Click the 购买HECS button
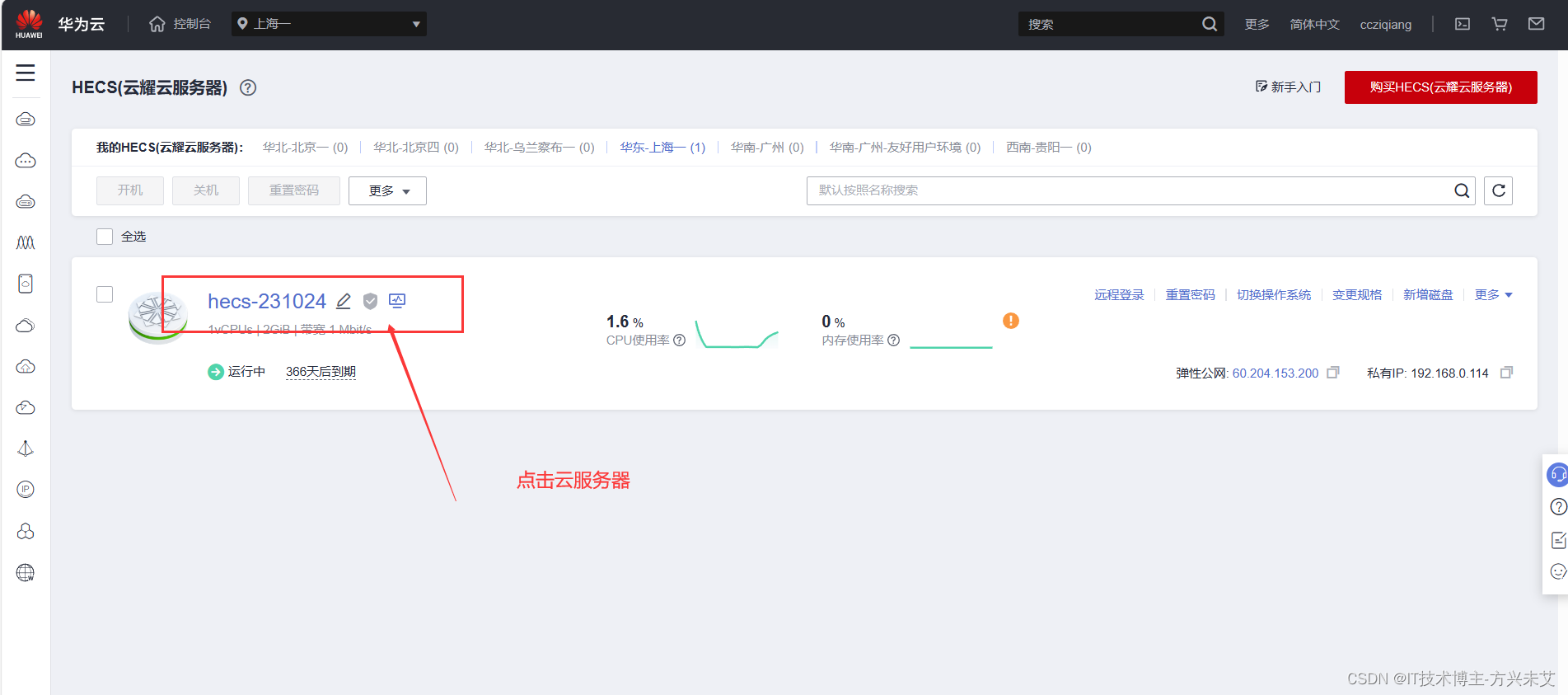The image size is (1568, 695). pyautogui.click(x=1440, y=87)
